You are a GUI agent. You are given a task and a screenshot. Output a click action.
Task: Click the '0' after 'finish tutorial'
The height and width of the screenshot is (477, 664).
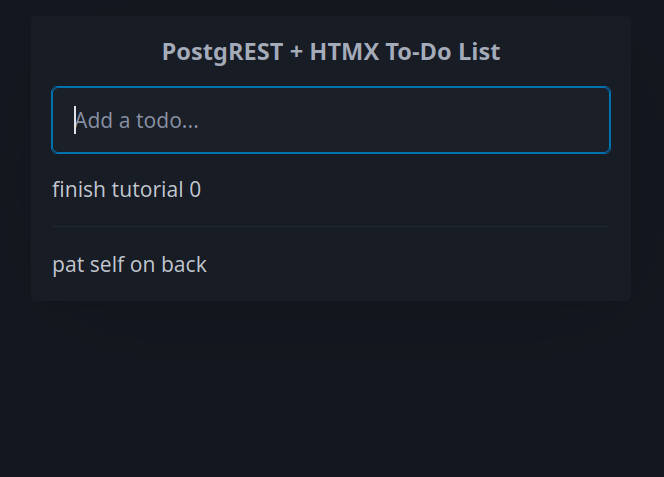coord(195,189)
